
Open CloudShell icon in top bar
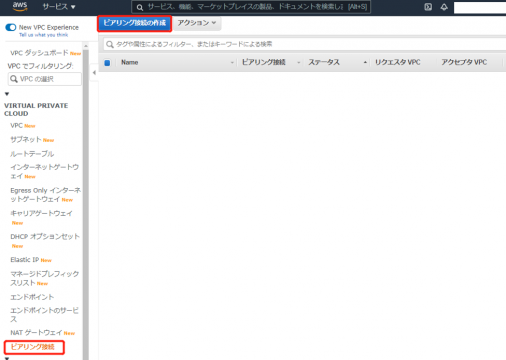[x=428, y=7]
